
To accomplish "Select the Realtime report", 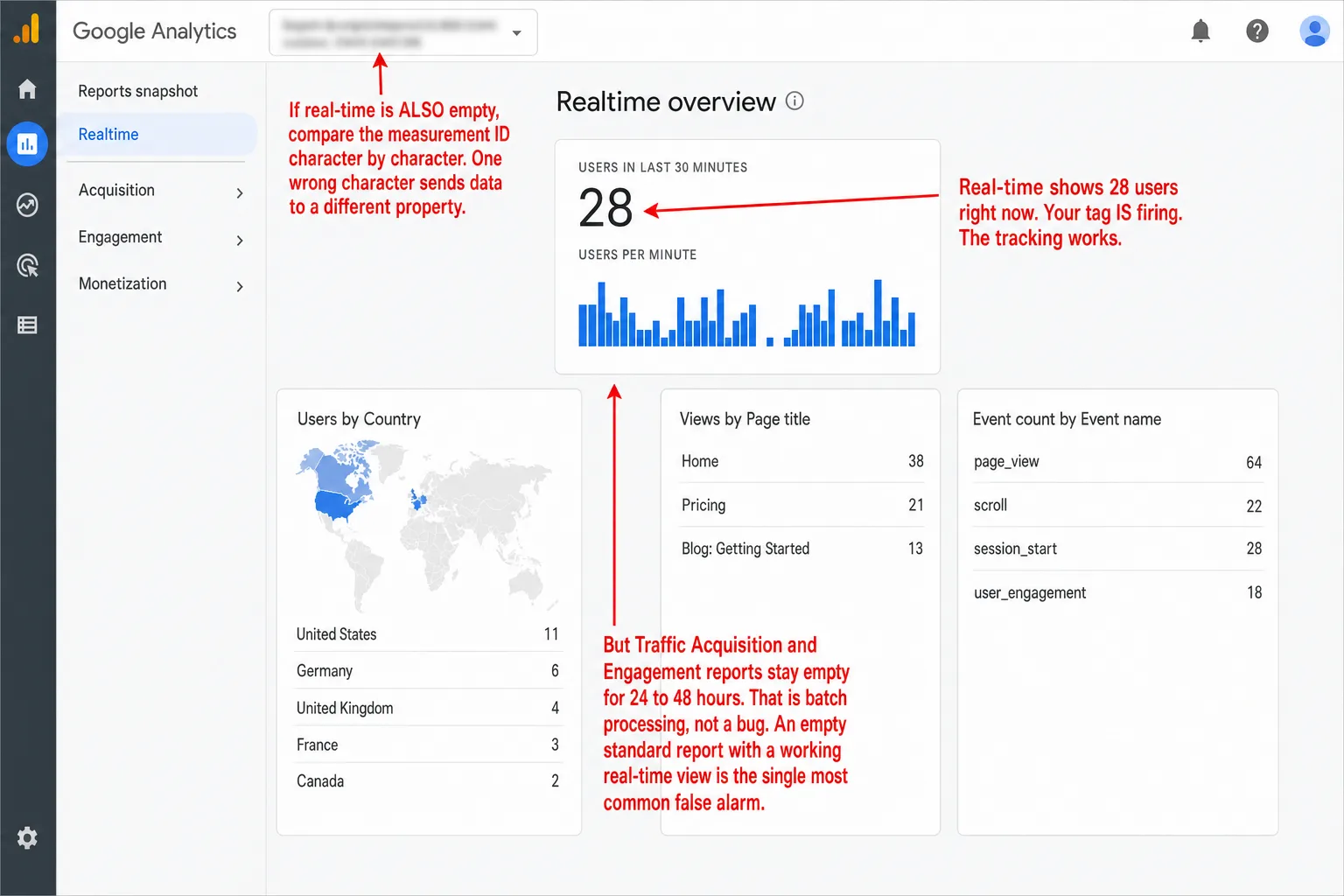I will 157,135.
